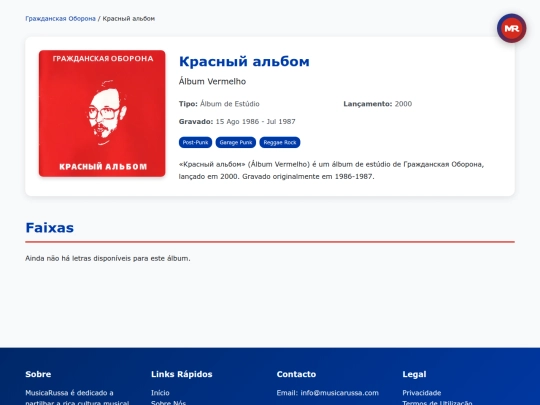540x405 pixels.
Task: Click the Links Rápidos footer heading
Action: 181,374
